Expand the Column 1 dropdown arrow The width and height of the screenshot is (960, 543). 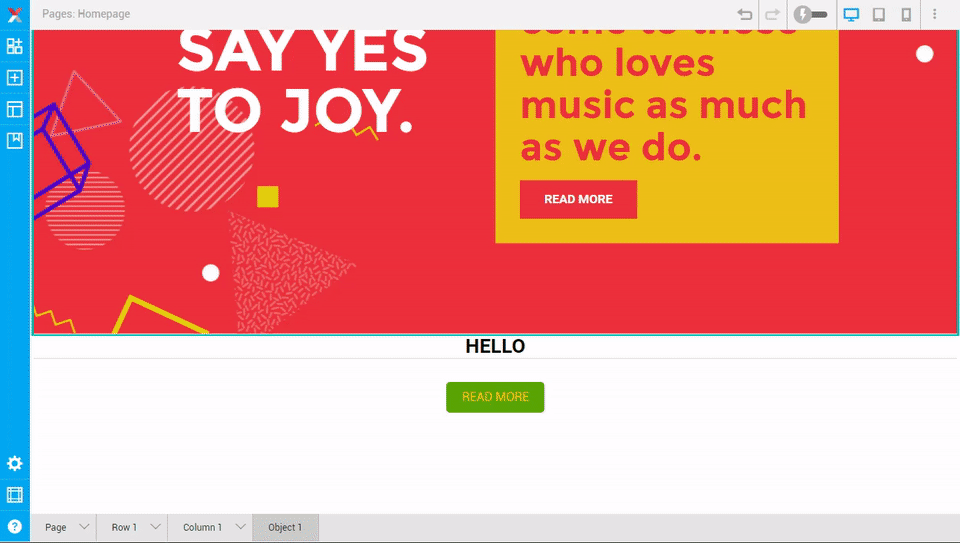[x=241, y=526]
